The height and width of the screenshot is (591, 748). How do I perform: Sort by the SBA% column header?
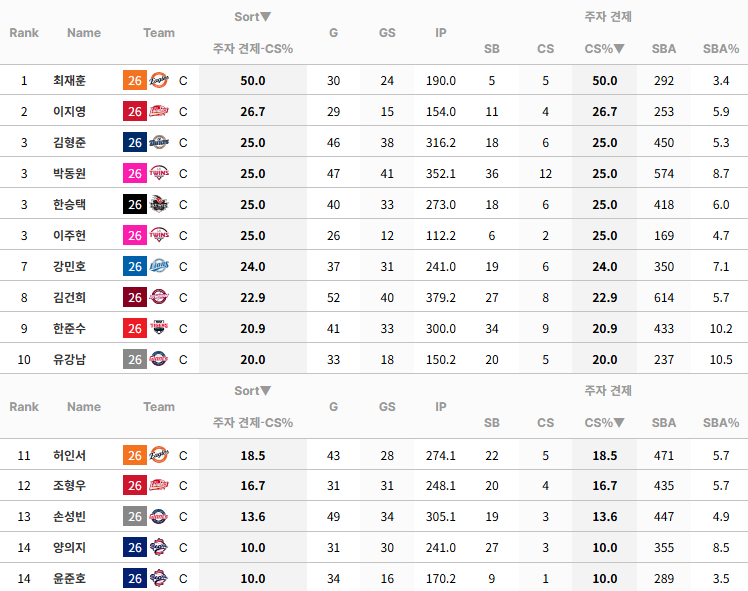pos(721,49)
